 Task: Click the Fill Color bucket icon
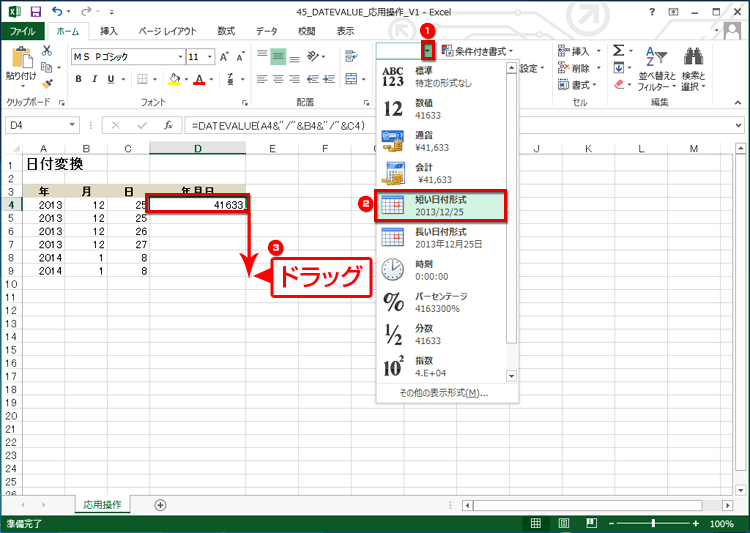pos(174,79)
